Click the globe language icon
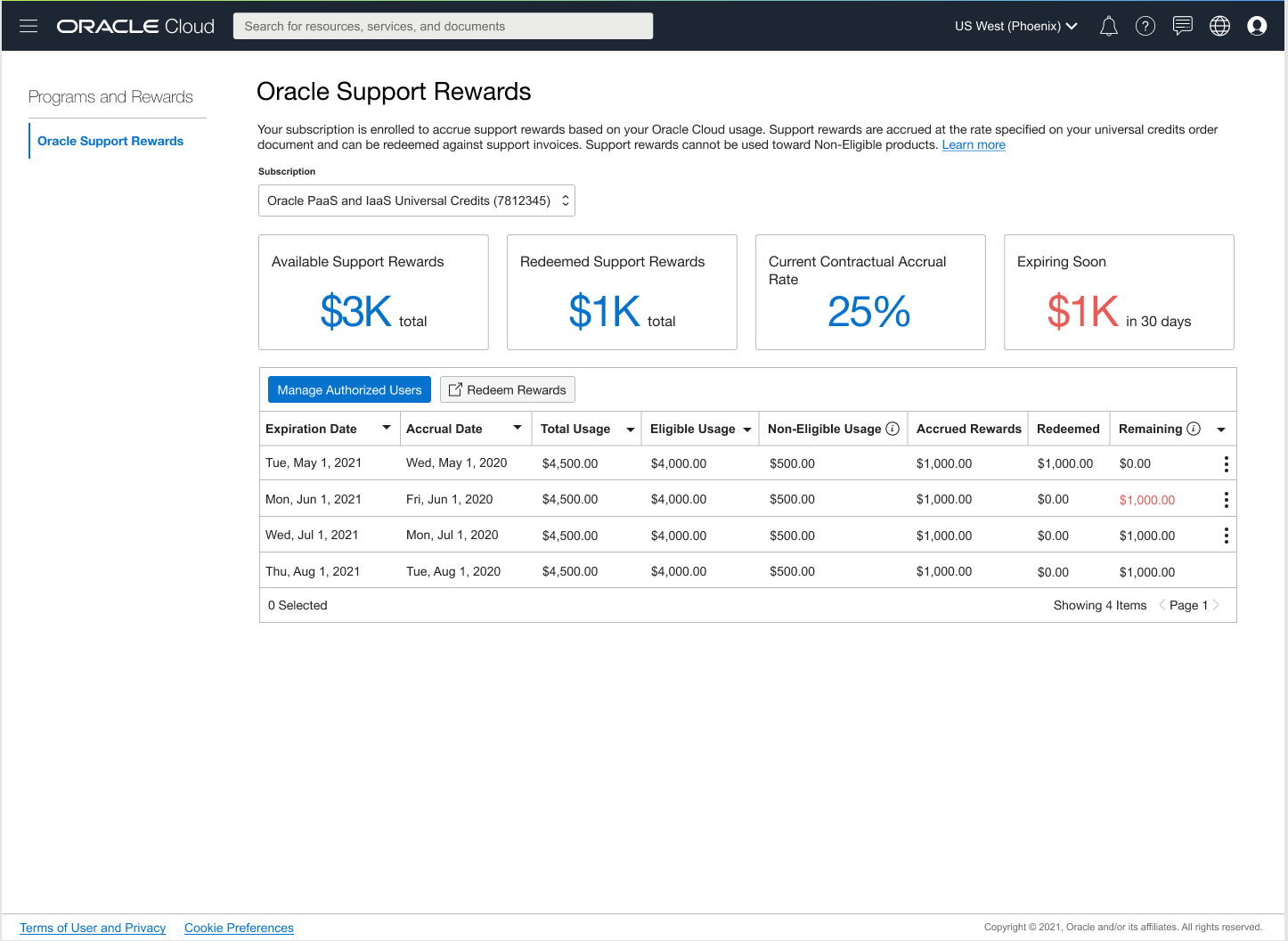The height and width of the screenshot is (941, 1288). click(x=1219, y=26)
